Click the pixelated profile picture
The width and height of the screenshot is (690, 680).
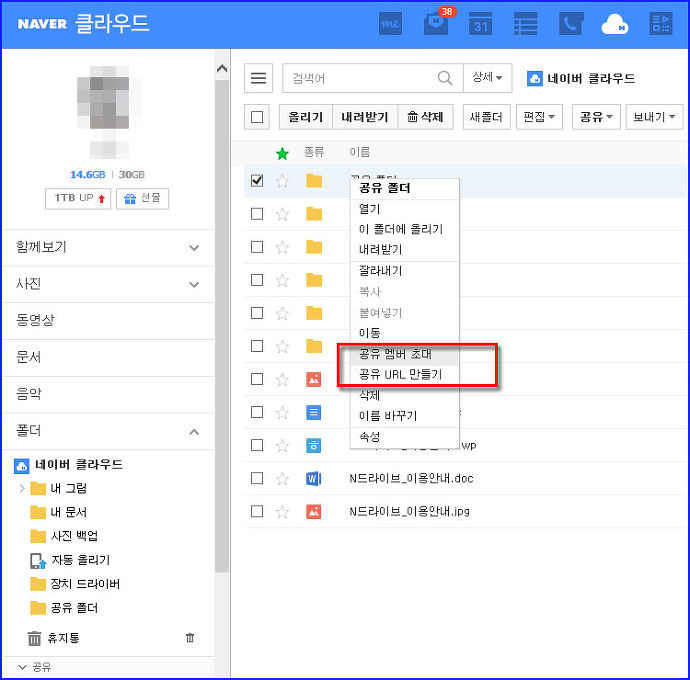point(110,112)
